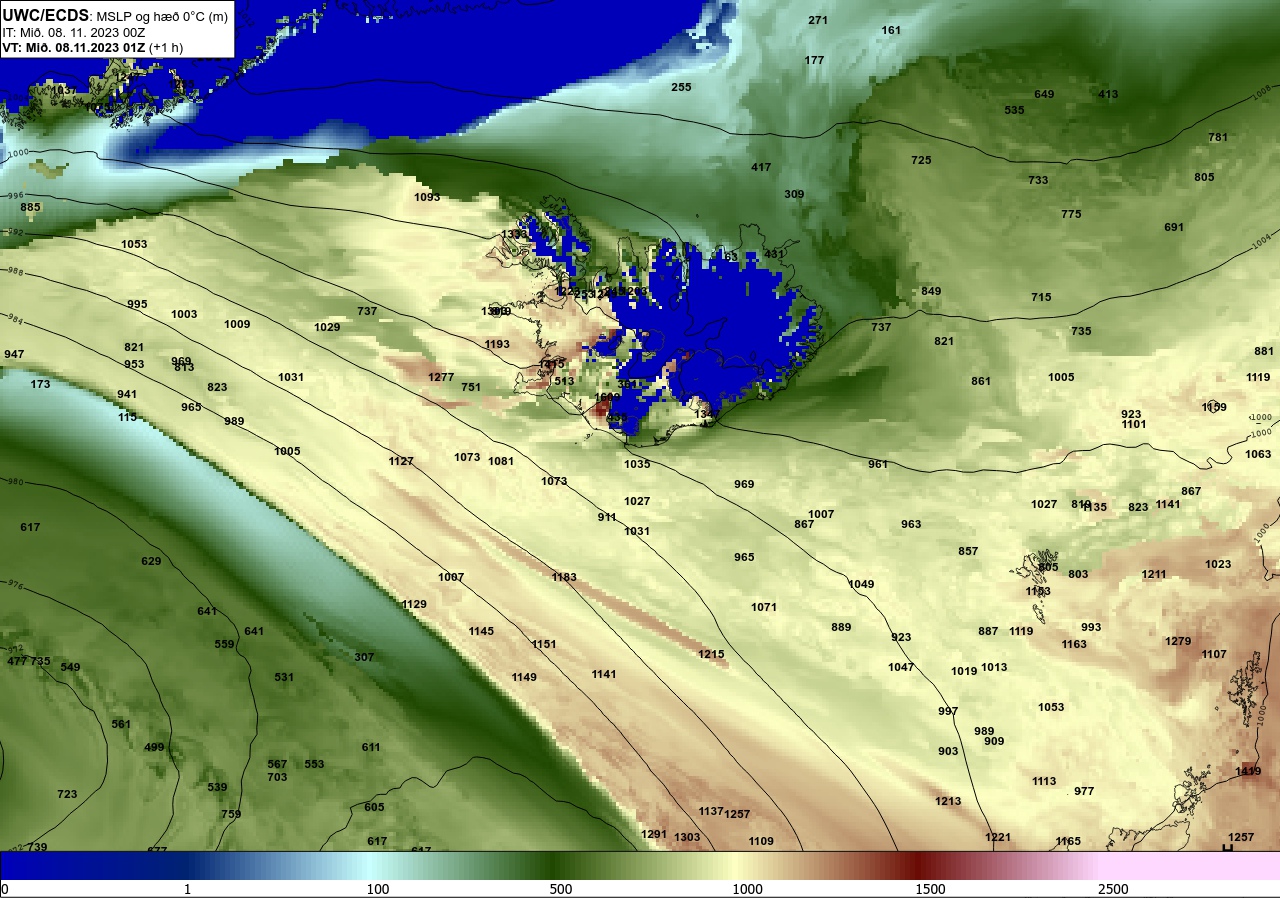This screenshot has width=1280, height=898.
Task: Click the height value 751 on the map
Action: click(x=471, y=387)
